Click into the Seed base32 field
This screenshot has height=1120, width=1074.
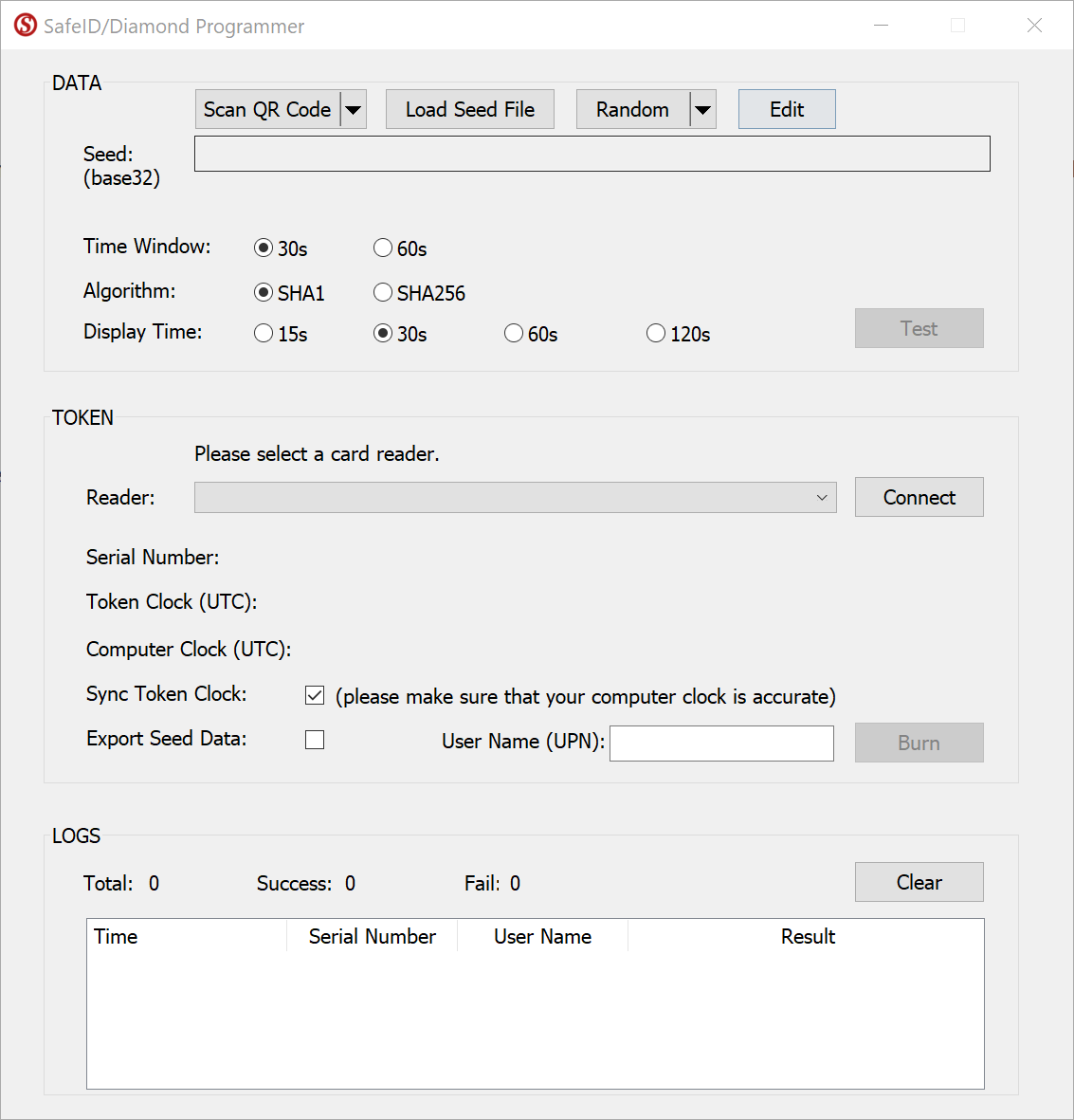(592, 155)
